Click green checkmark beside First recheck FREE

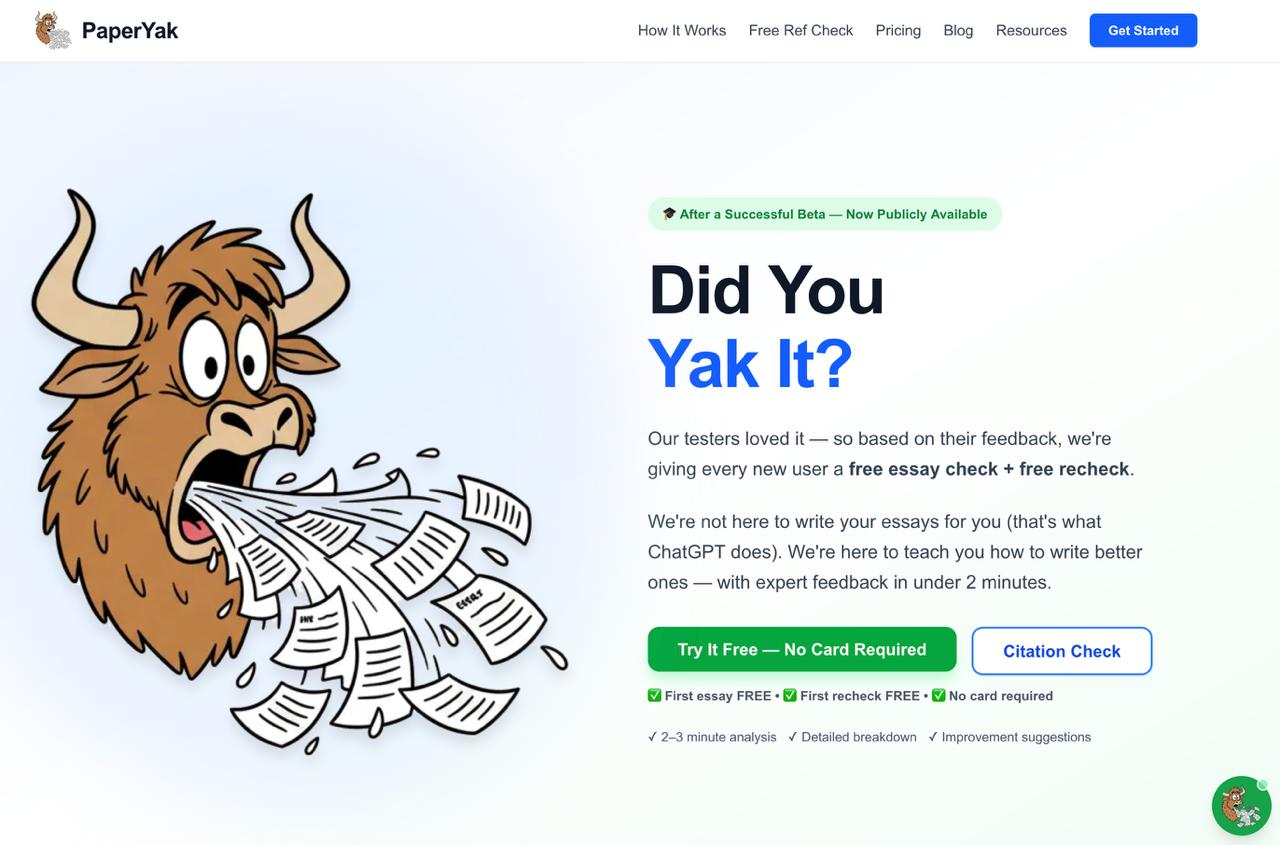tap(790, 696)
